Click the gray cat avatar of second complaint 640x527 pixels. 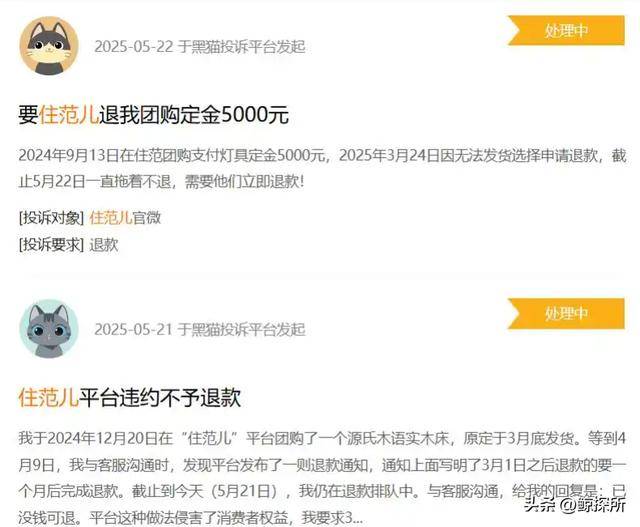(x=49, y=329)
